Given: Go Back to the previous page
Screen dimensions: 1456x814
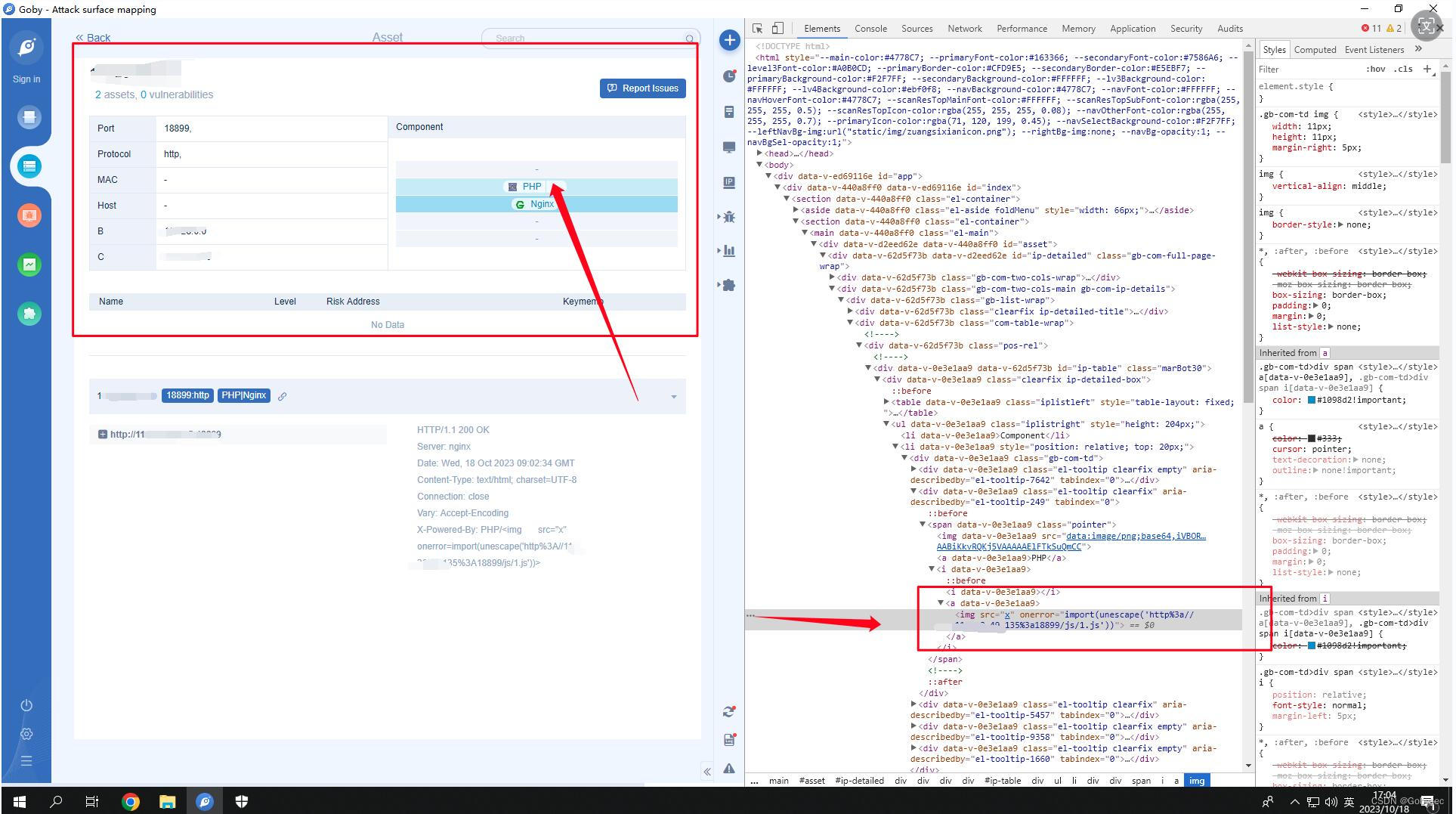Looking at the screenshot, I should [x=93, y=38].
